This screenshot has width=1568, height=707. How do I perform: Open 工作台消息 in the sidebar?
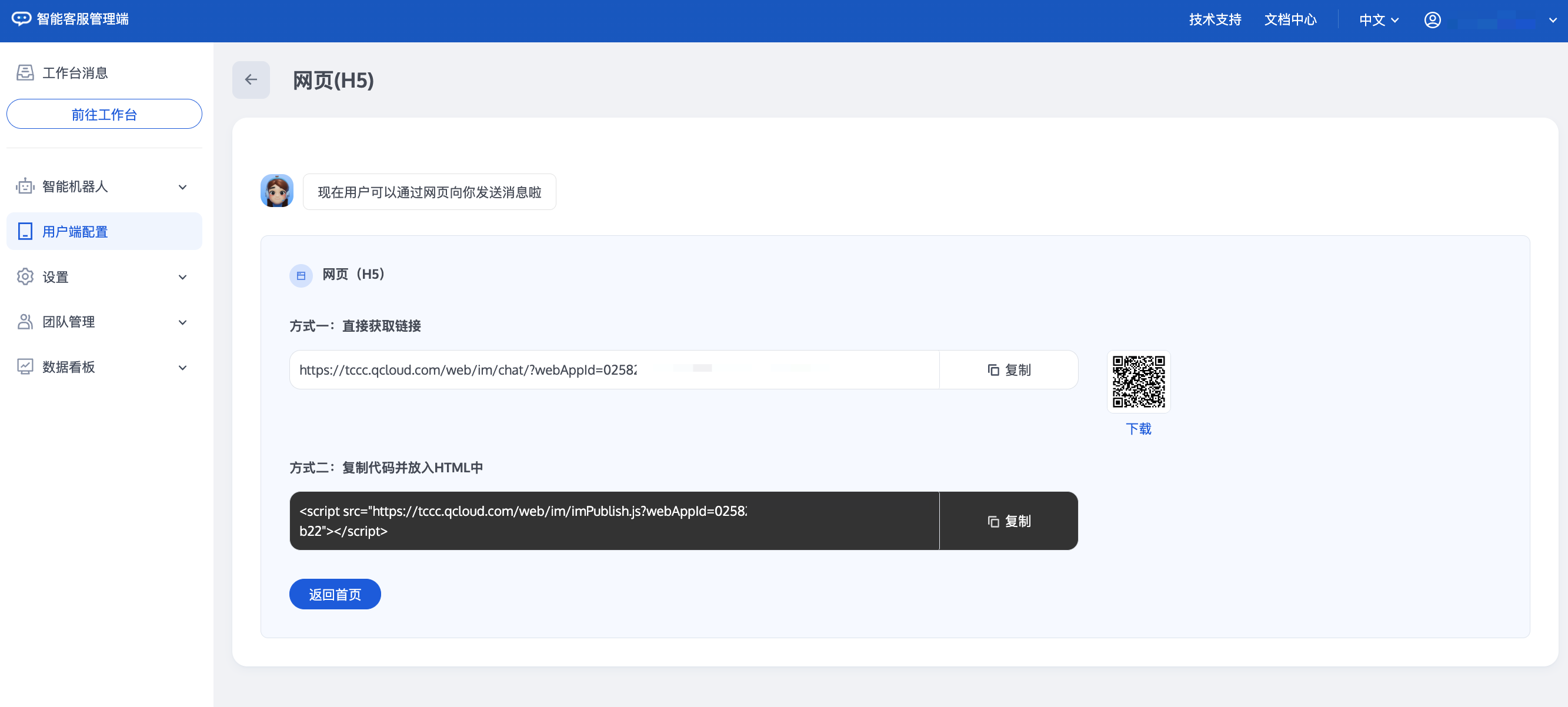(x=104, y=73)
